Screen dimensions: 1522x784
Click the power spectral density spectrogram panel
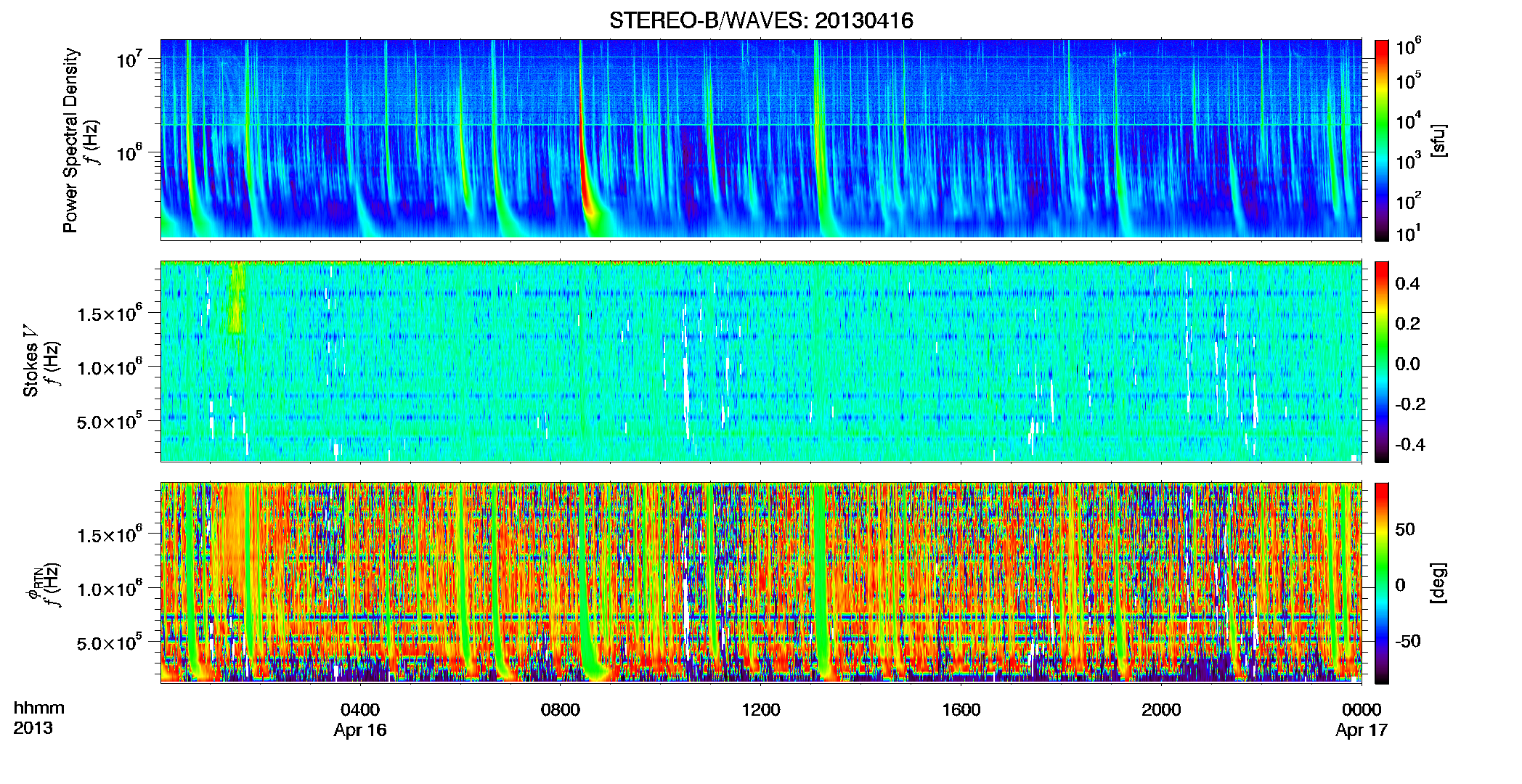pyautogui.click(x=761, y=139)
